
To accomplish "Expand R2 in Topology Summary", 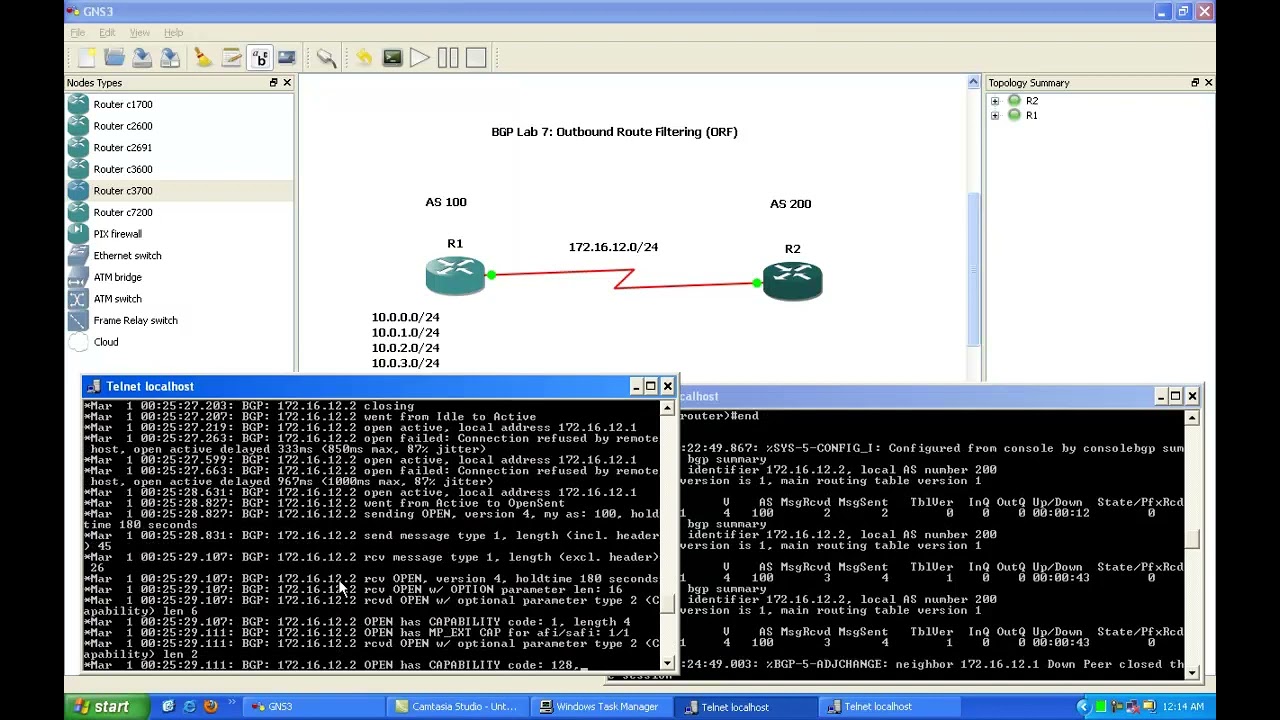I will 995,101.
